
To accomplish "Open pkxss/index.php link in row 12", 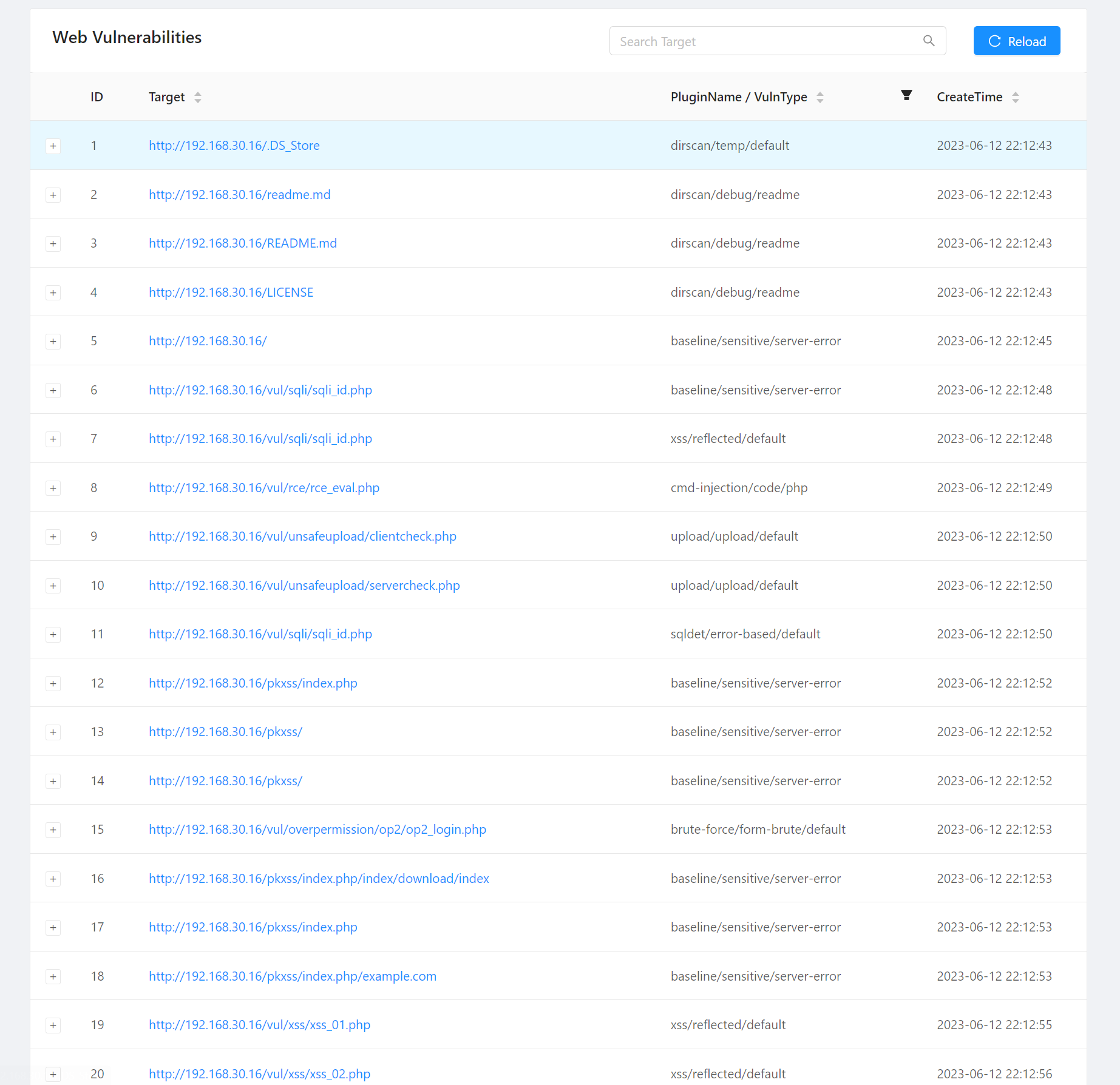I will tap(253, 683).
